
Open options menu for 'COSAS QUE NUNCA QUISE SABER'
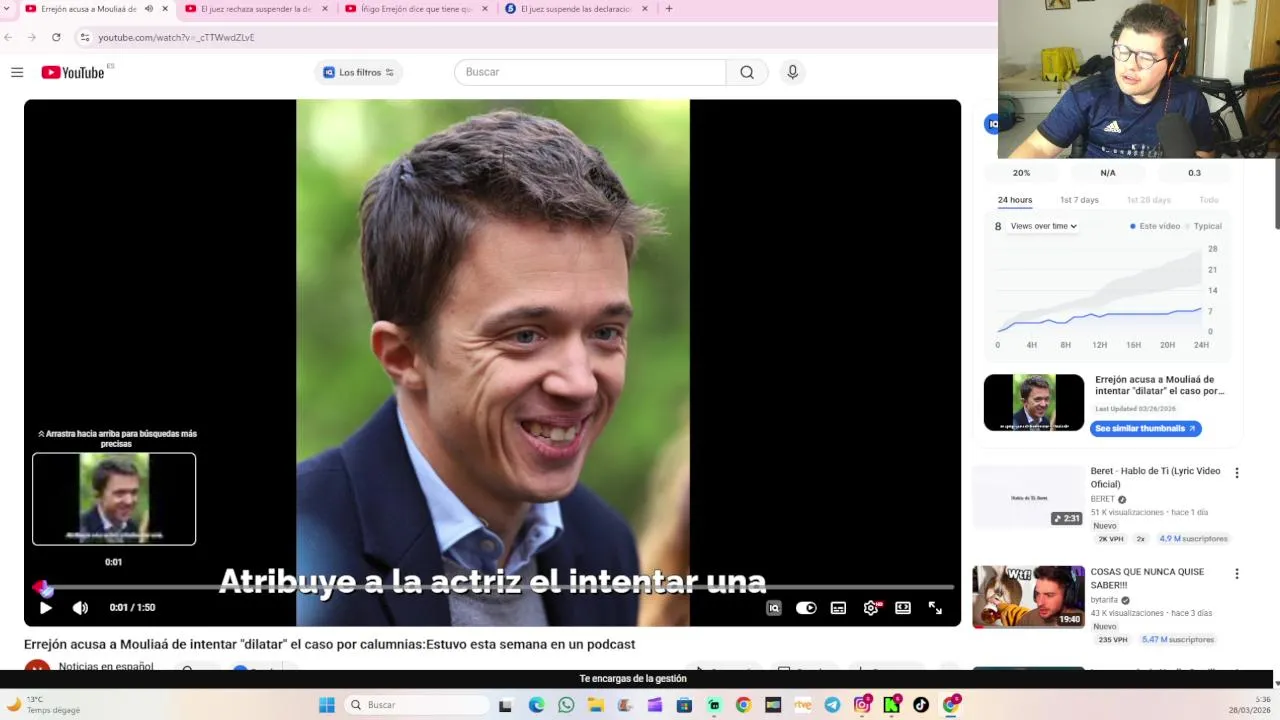point(1236,574)
